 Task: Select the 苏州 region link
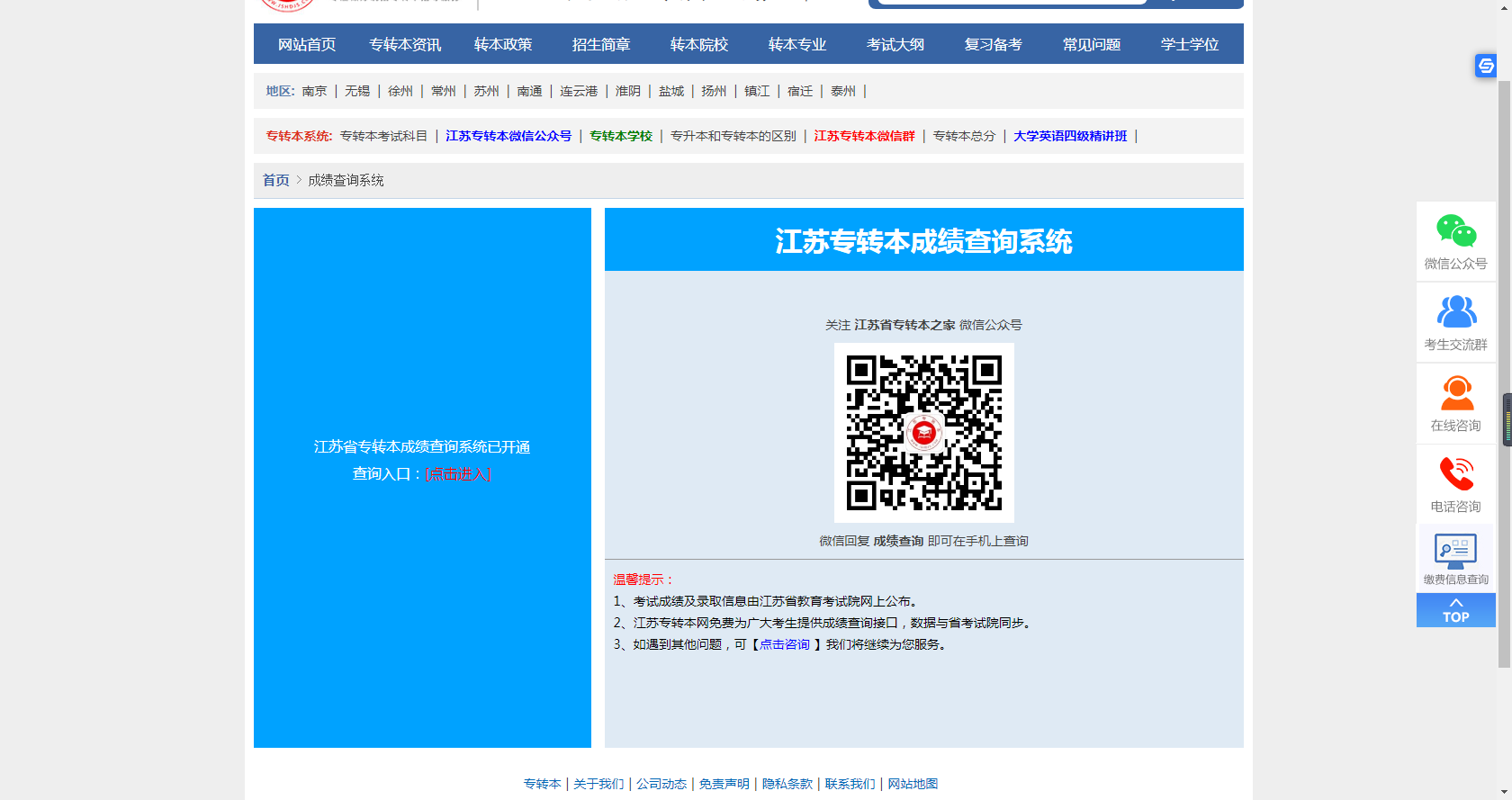pyautogui.click(x=487, y=91)
